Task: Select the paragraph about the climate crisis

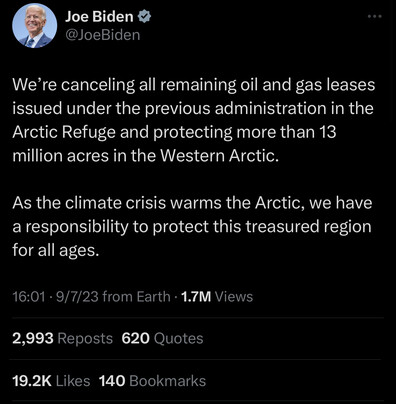Action: coord(192,226)
